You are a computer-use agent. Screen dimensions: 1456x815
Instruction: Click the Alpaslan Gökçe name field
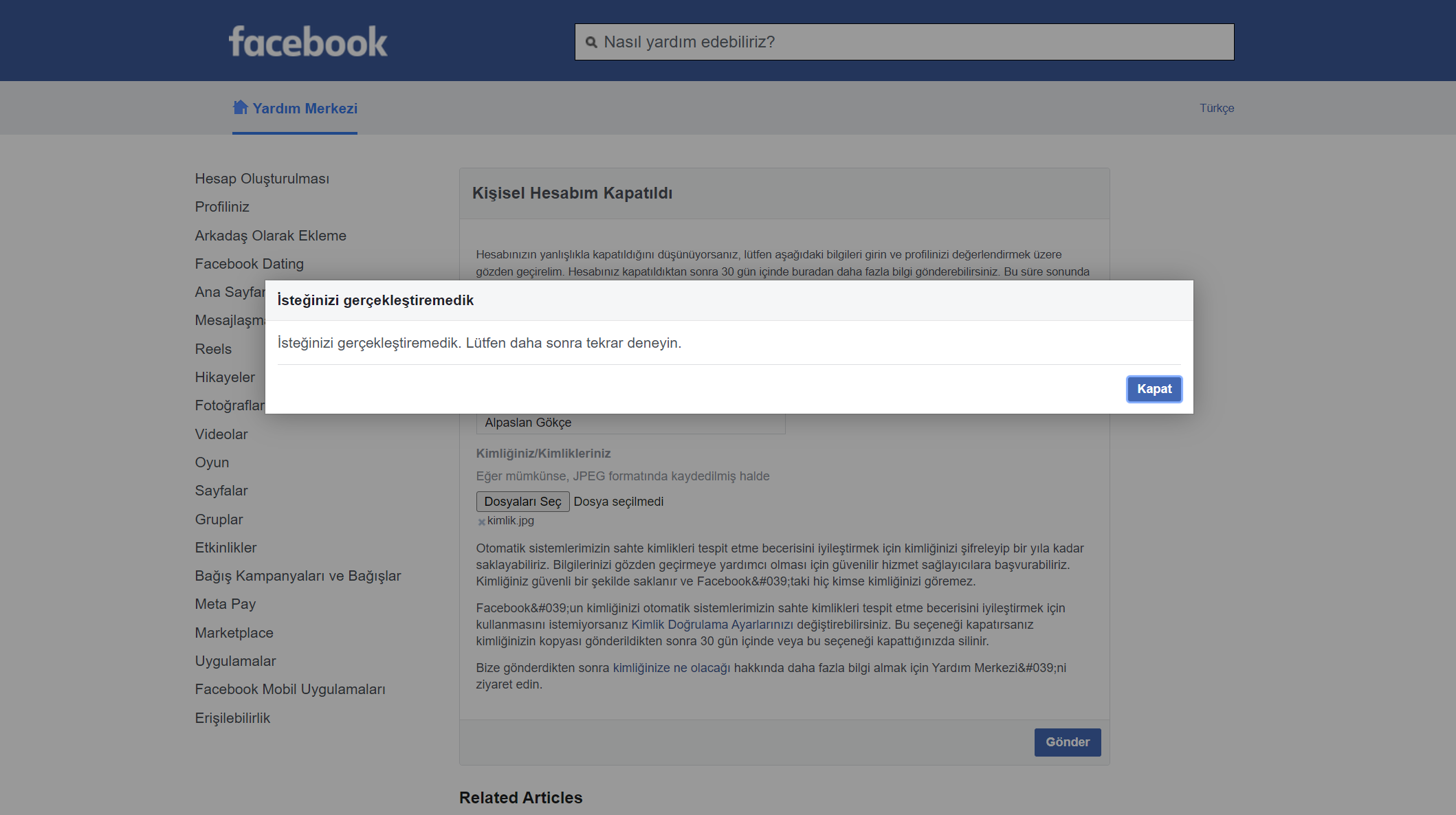pos(630,423)
